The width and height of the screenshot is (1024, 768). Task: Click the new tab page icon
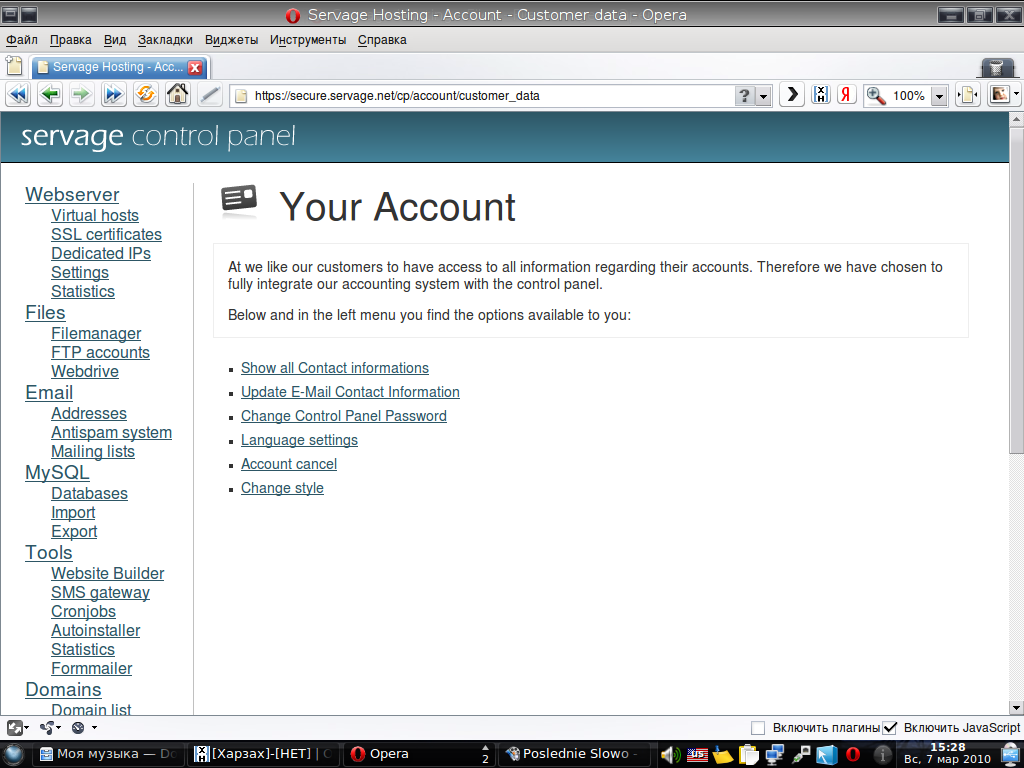[x=14, y=66]
